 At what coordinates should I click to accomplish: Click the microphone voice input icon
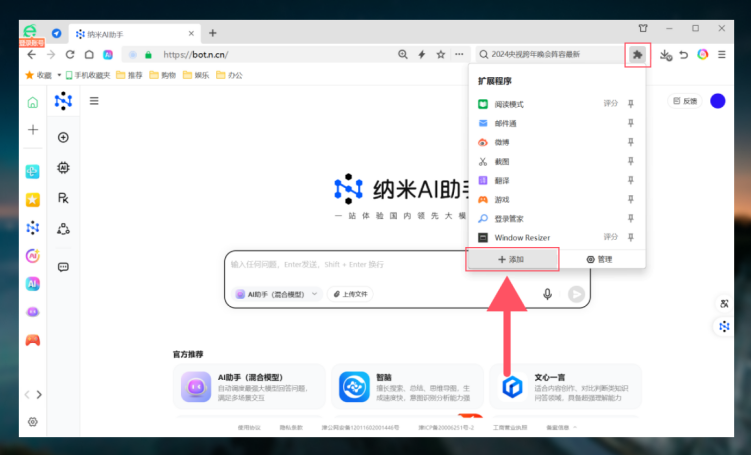click(x=547, y=294)
